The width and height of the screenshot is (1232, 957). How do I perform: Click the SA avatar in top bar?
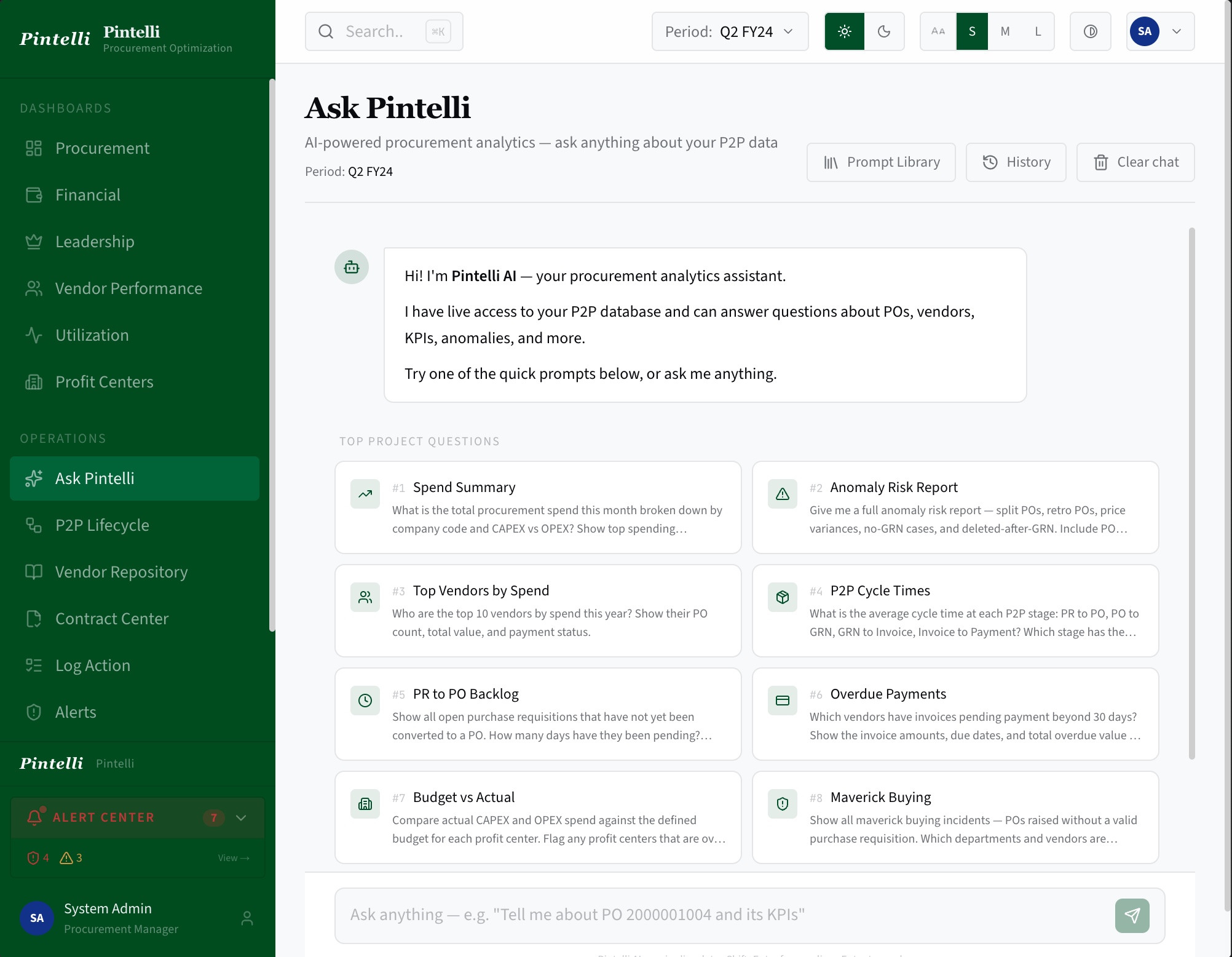[1145, 31]
